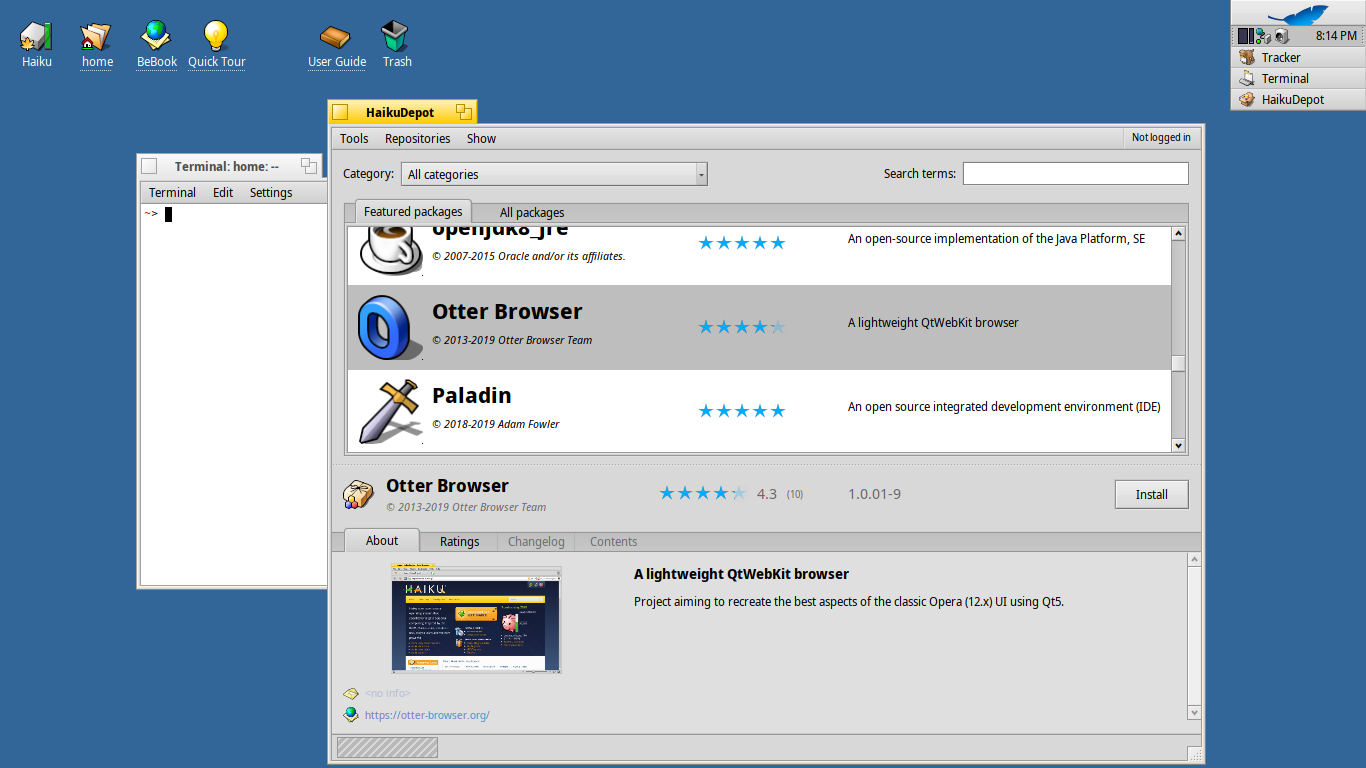Click into the Search terms field

tap(1075, 173)
